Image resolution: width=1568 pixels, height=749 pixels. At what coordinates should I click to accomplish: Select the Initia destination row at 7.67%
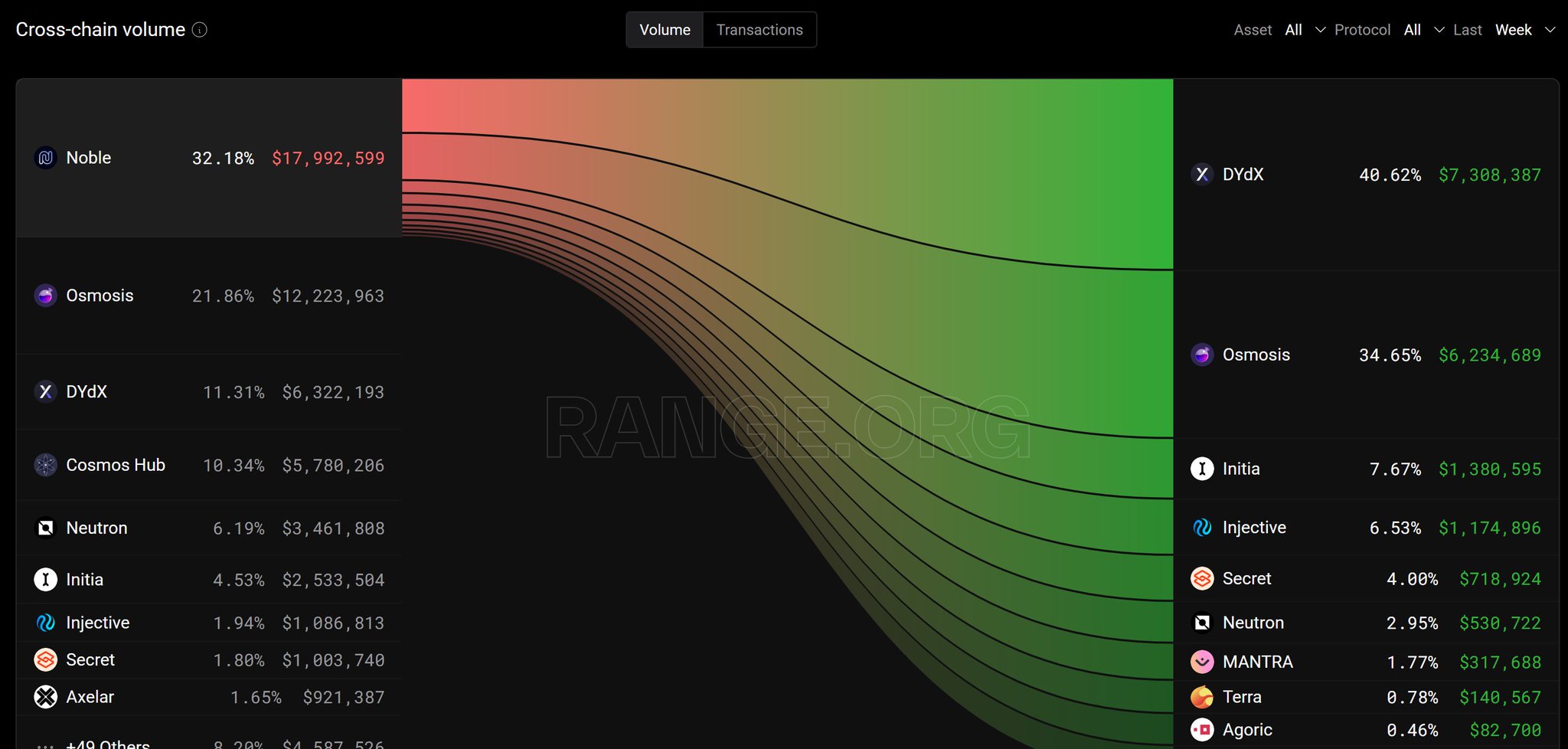click(x=1366, y=469)
